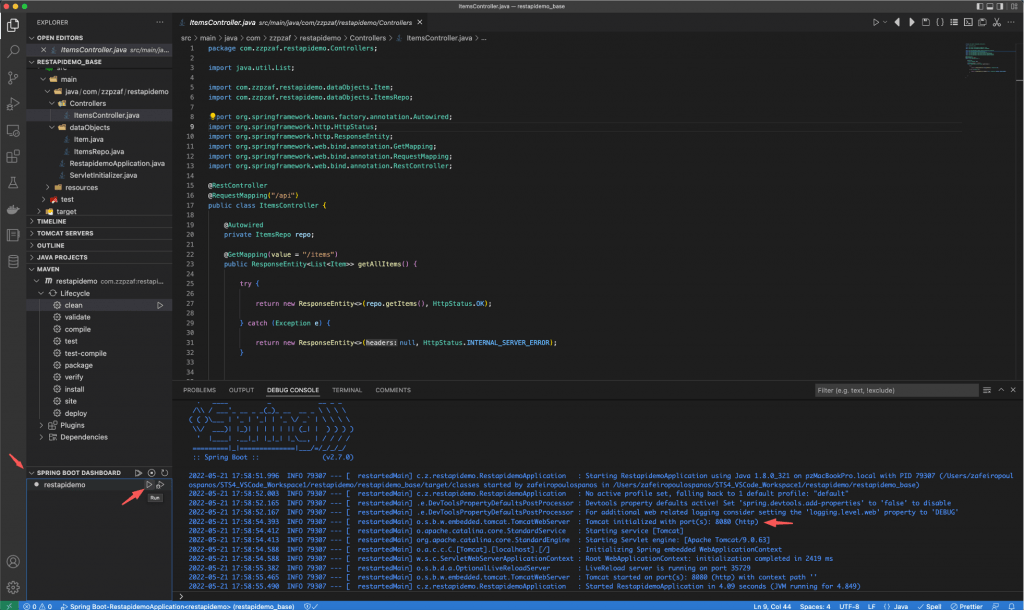Click the panel view options icon beside the filter

coord(987,390)
